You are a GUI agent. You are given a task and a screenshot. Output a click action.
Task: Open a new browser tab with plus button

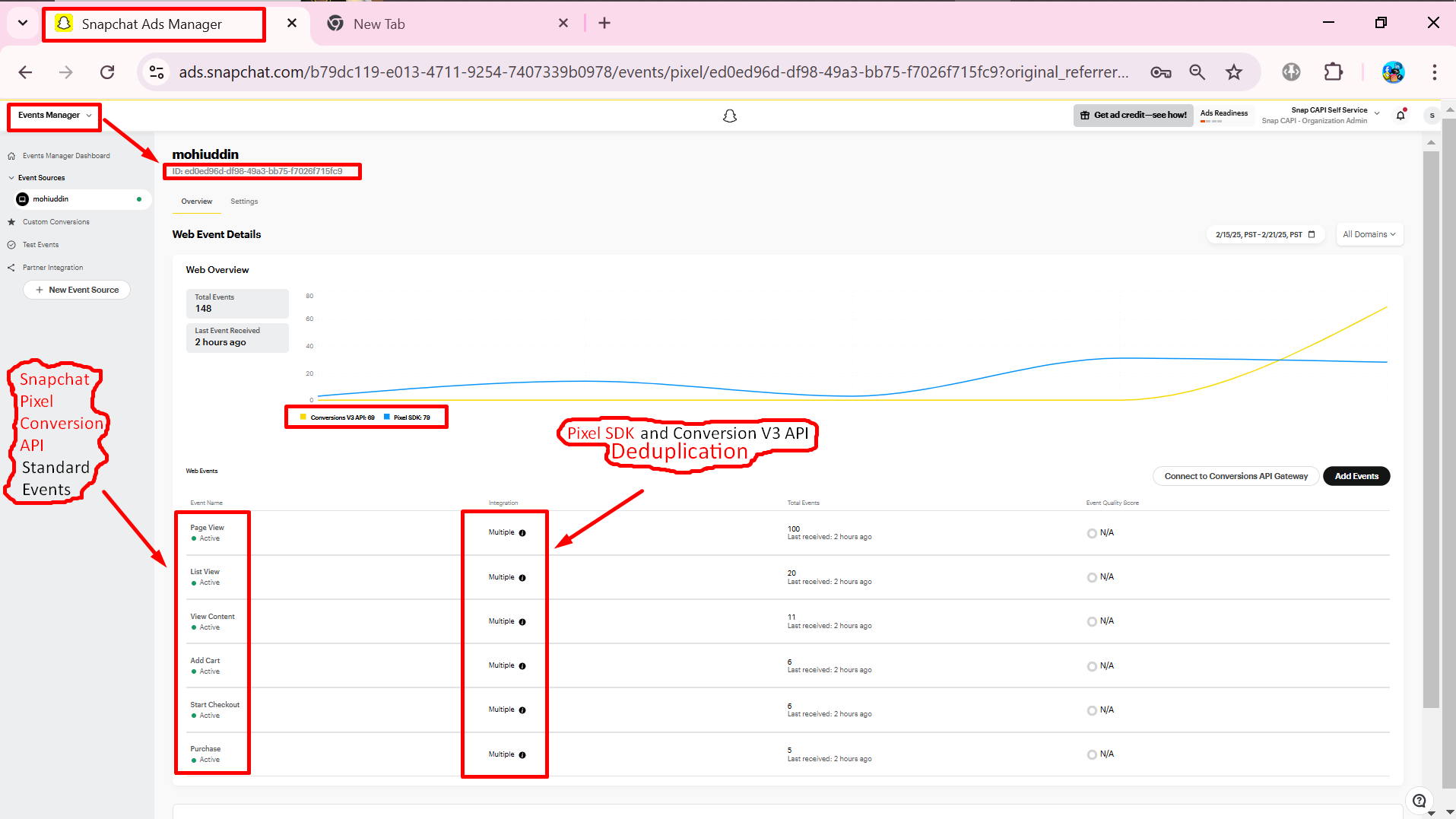click(604, 24)
